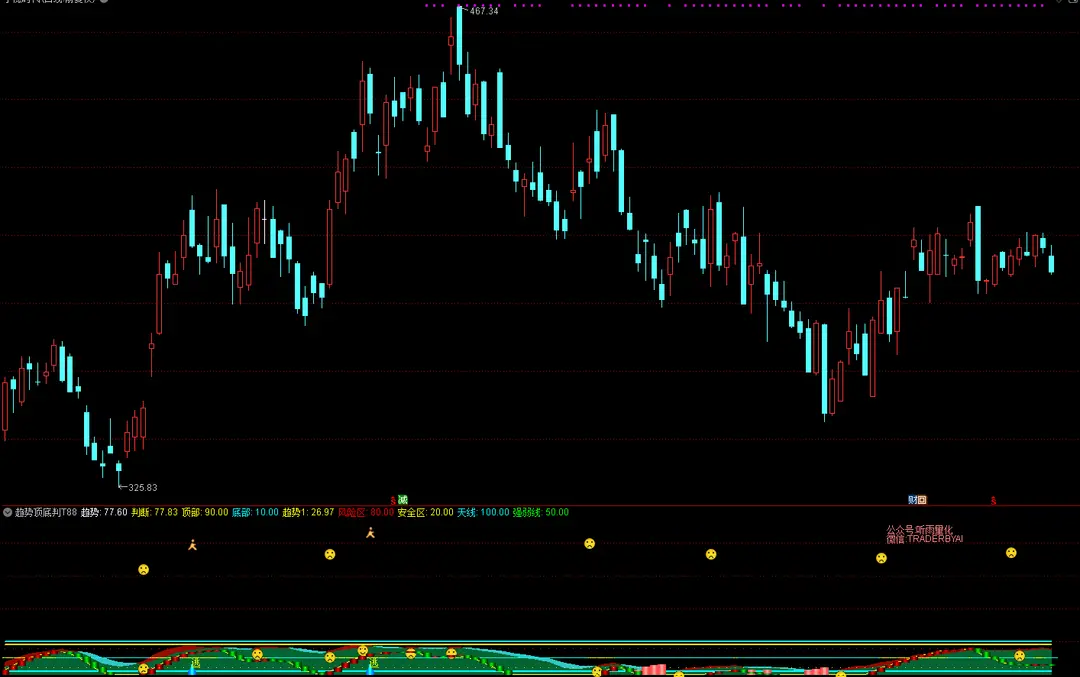
Task: Click the left running-man signal icon
Action: (x=193, y=545)
